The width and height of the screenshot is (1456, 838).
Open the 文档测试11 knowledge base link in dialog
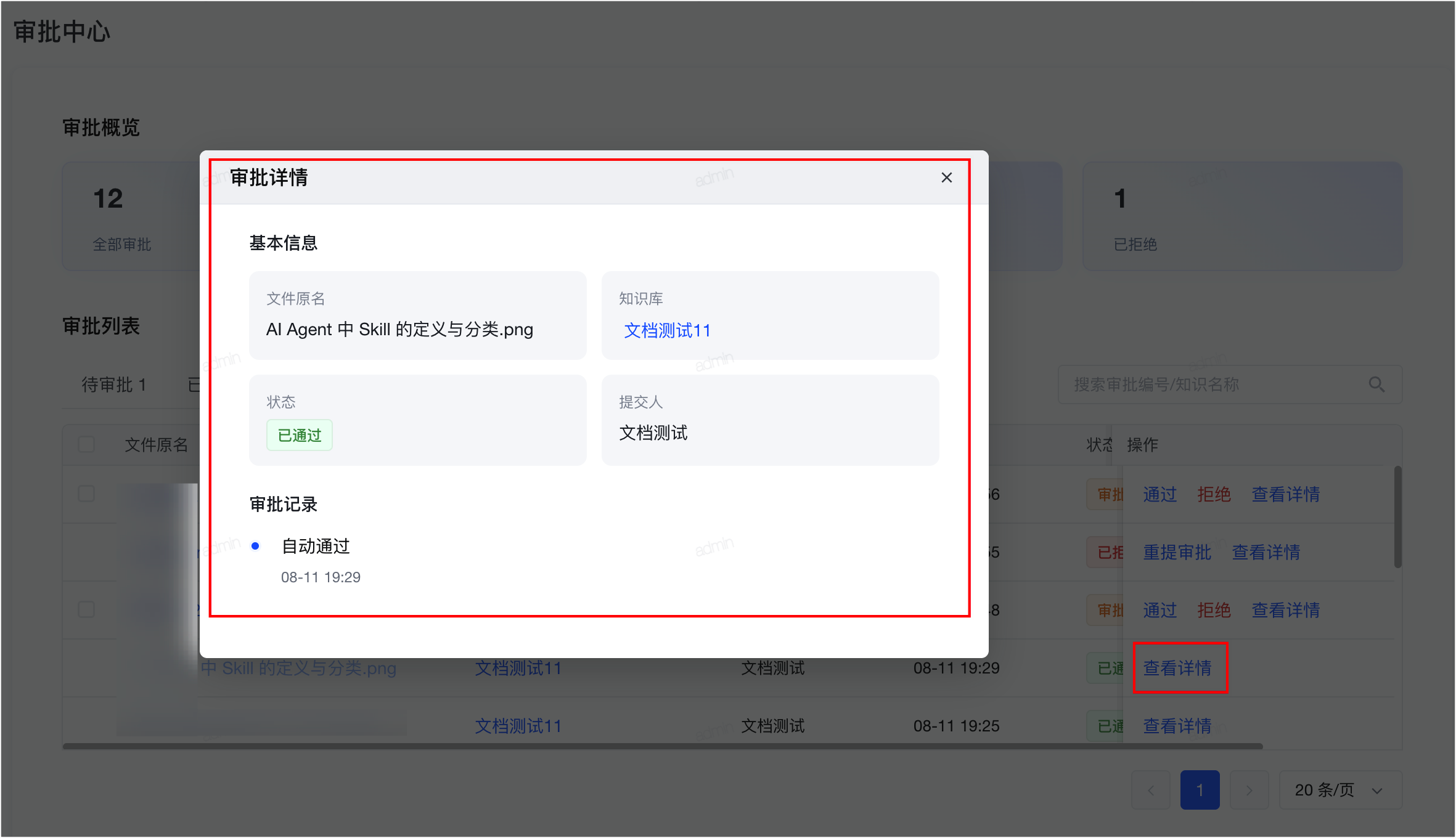tap(667, 331)
